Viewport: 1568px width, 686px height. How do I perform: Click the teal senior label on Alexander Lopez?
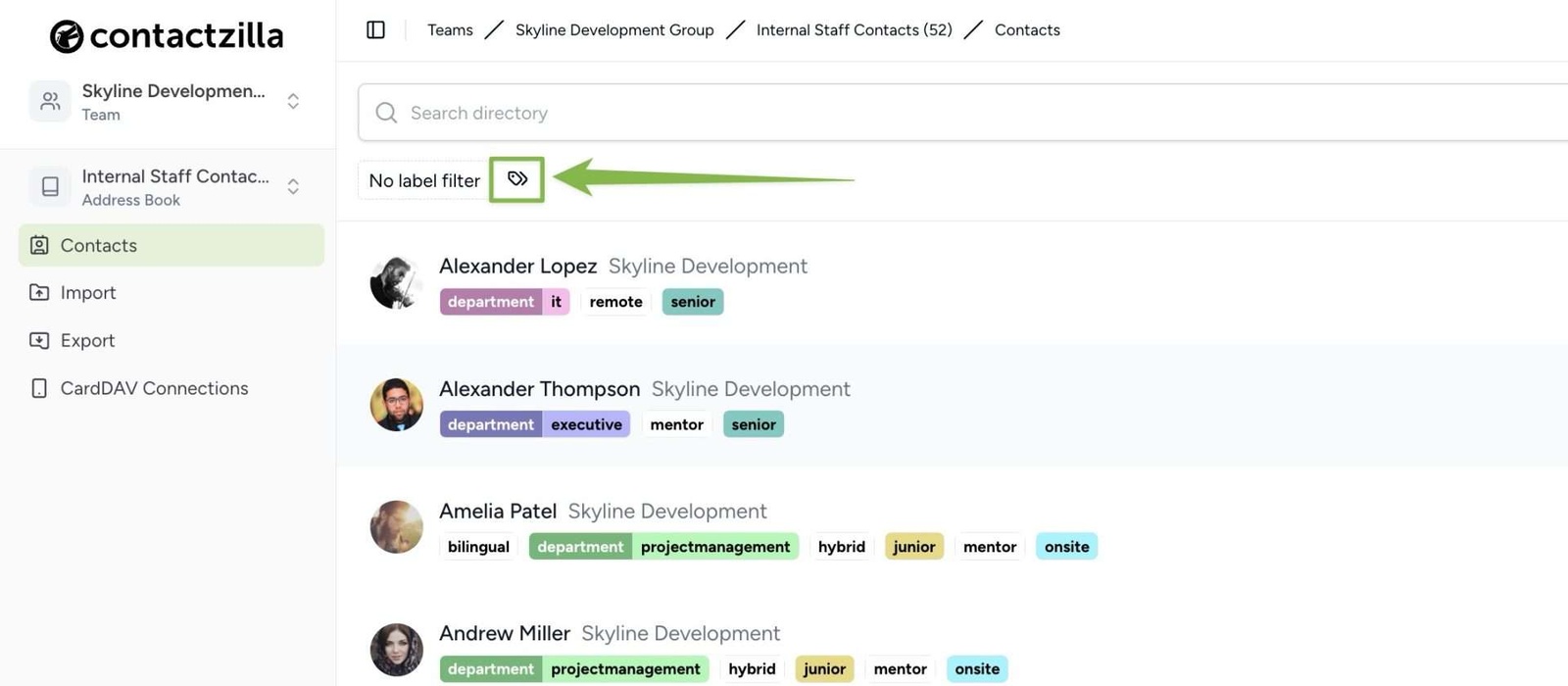tap(693, 302)
